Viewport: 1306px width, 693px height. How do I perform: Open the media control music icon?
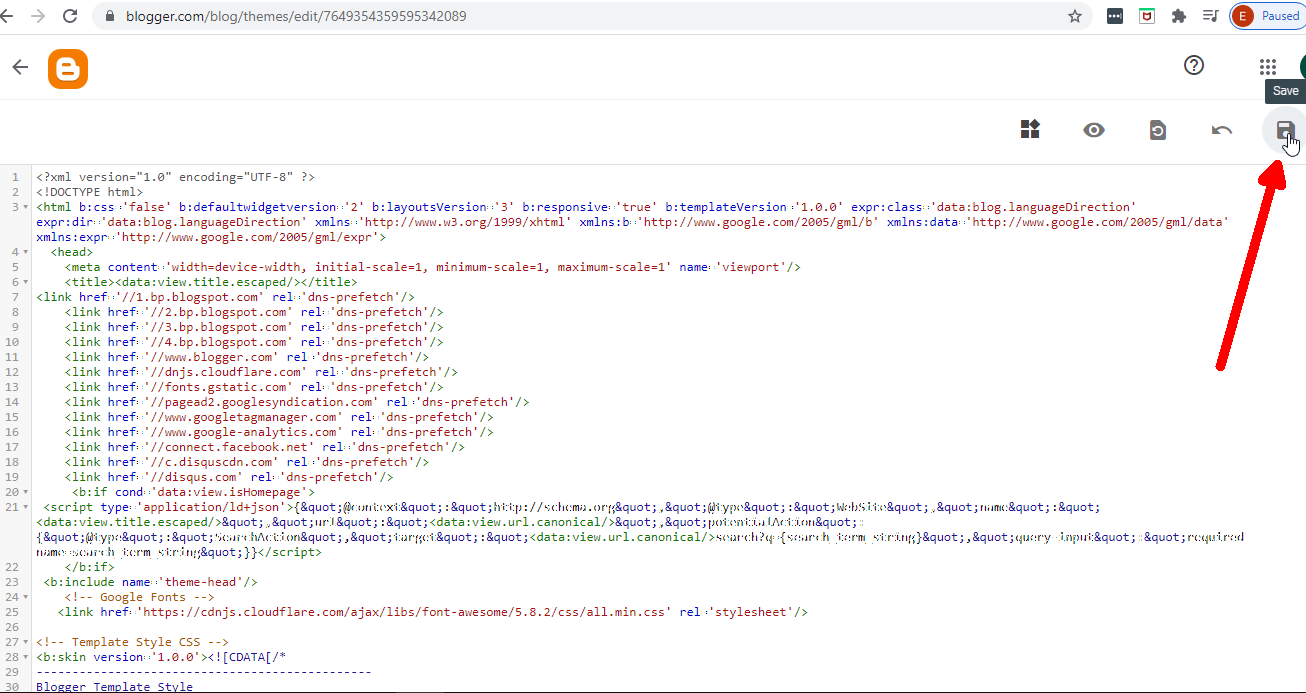(1210, 16)
